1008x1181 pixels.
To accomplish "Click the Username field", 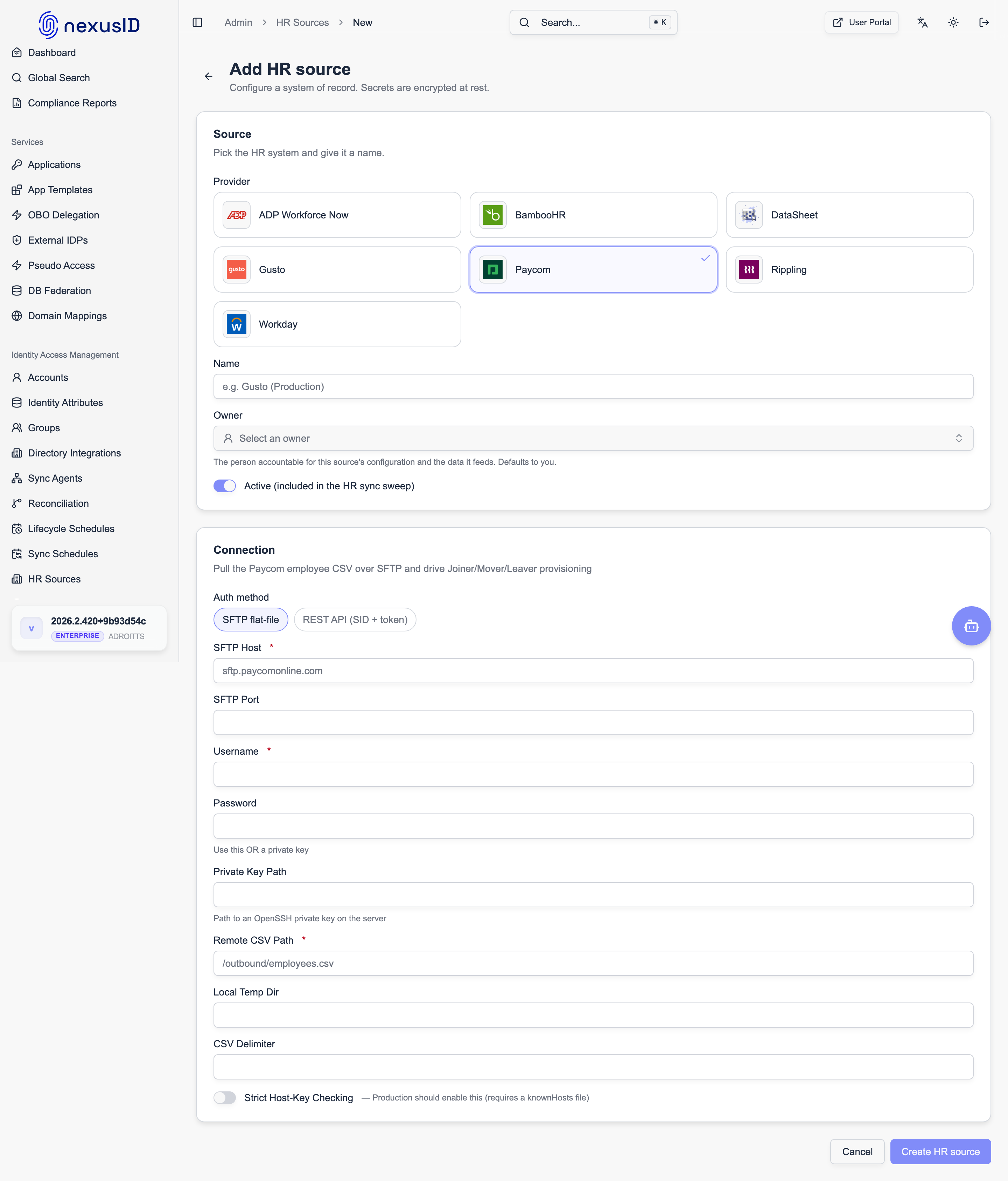I will [593, 775].
